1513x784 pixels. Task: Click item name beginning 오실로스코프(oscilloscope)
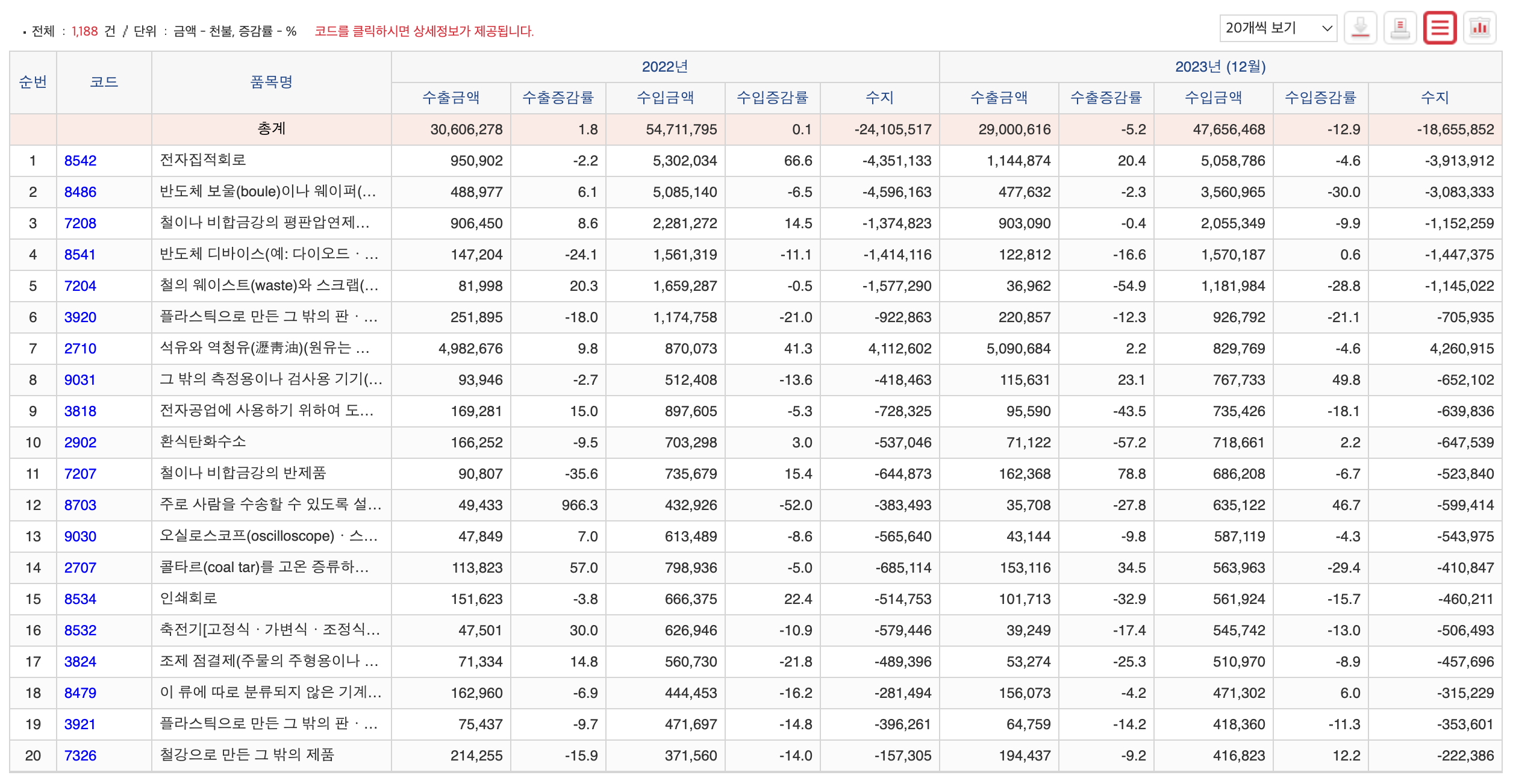tap(269, 536)
